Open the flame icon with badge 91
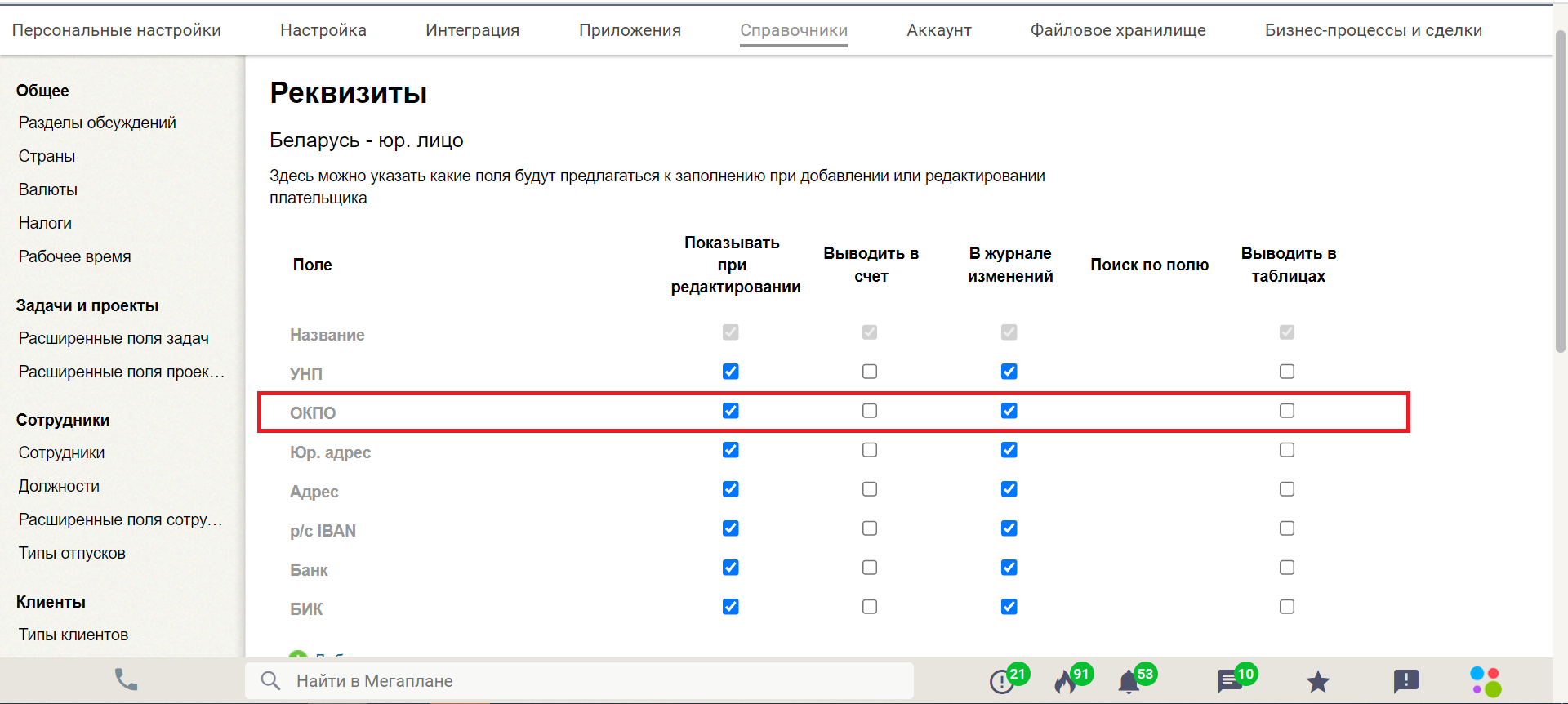 click(x=1065, y=681)
